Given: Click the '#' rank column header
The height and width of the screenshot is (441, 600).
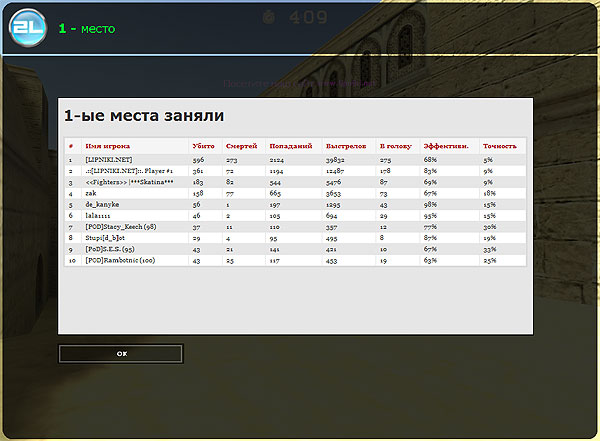Looking at the screenshot, I should tap(71, 146).
